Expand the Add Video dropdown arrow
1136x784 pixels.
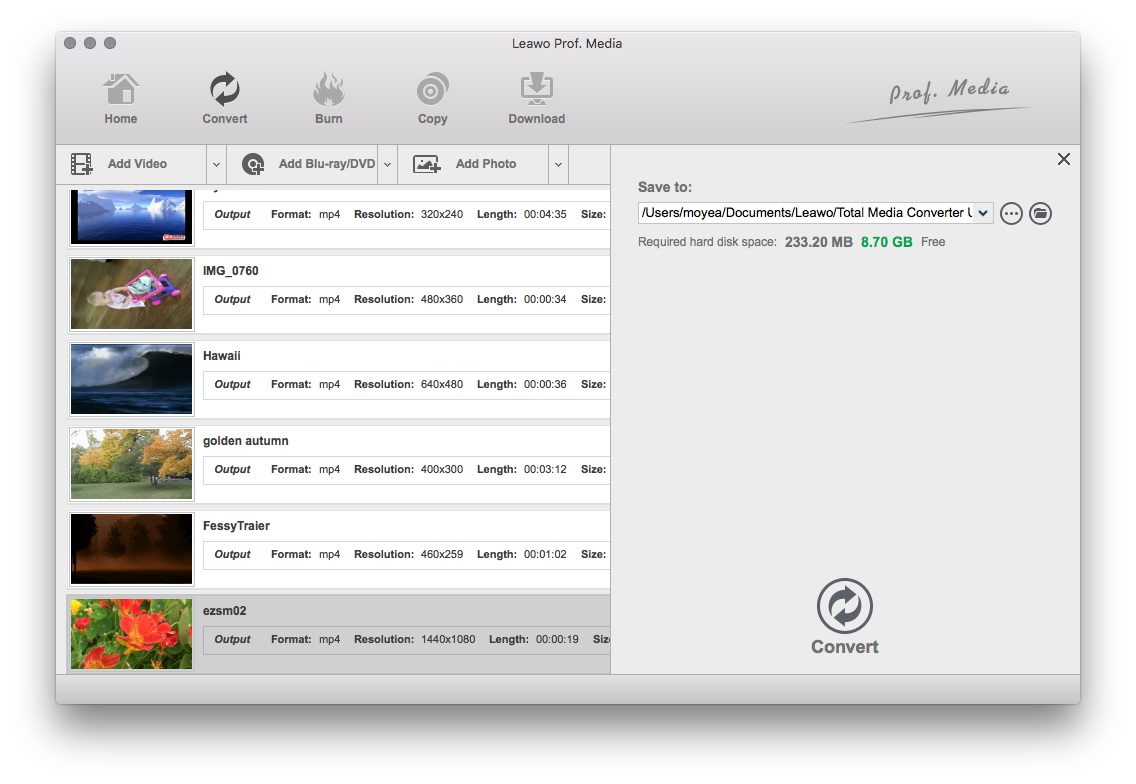[216, 165]
